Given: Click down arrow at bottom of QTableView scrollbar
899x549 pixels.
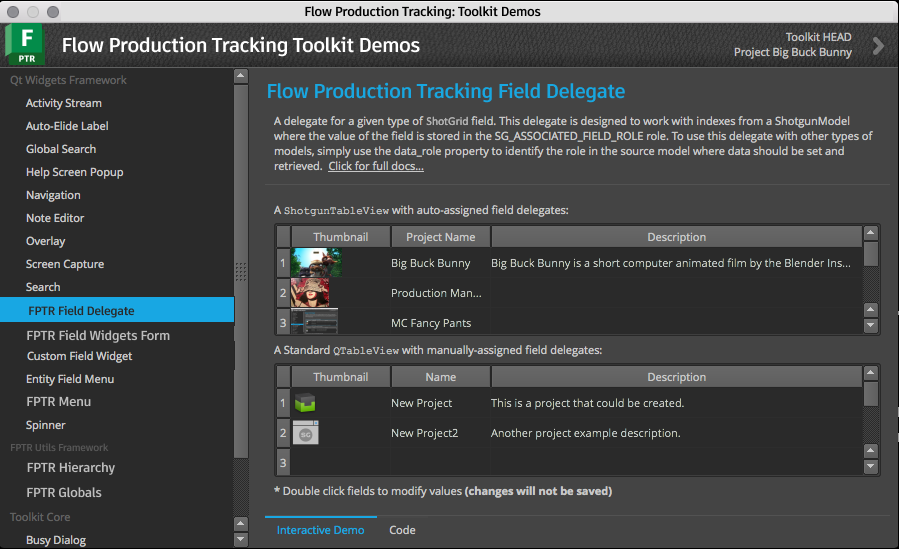Looking at the screenshot, I should (870, 466).
